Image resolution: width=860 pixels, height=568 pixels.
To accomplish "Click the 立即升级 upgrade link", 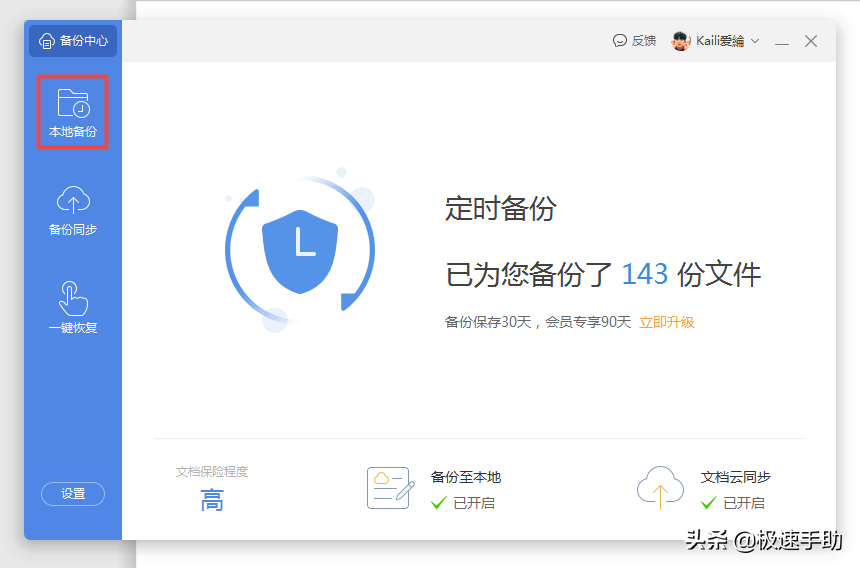I will coord(667,322).
